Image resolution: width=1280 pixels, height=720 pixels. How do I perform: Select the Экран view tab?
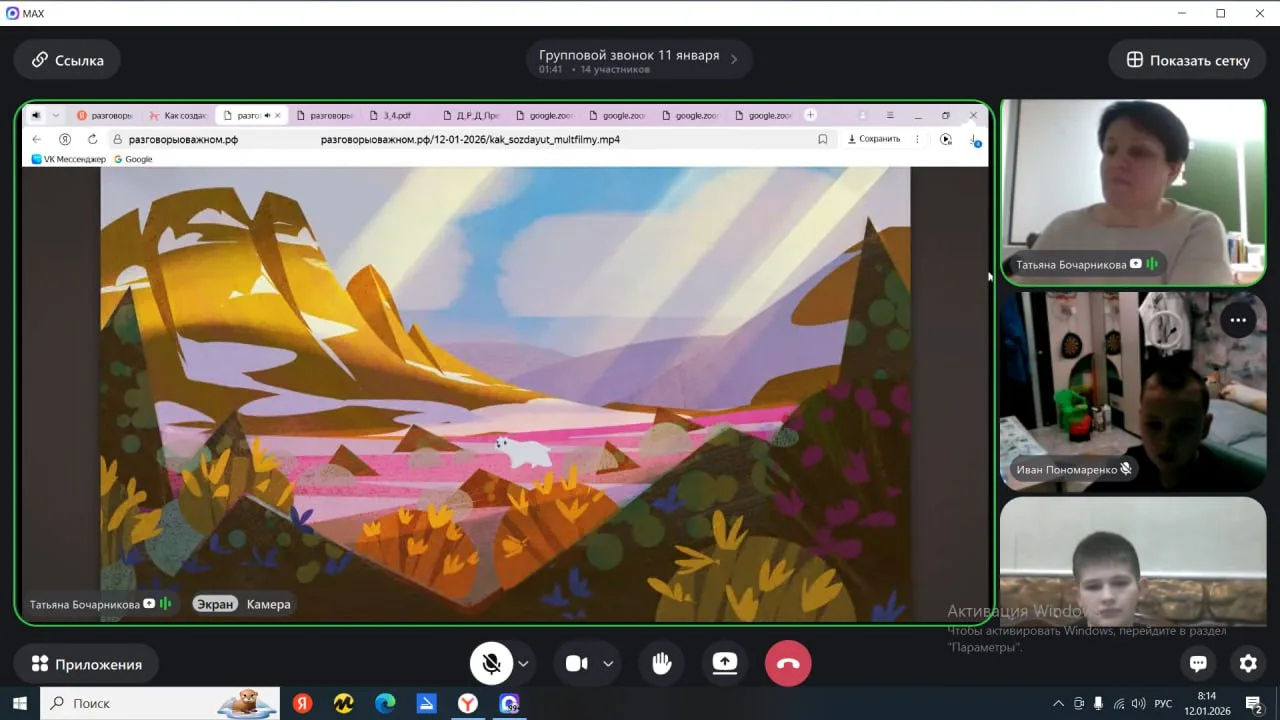pos(215,604)
